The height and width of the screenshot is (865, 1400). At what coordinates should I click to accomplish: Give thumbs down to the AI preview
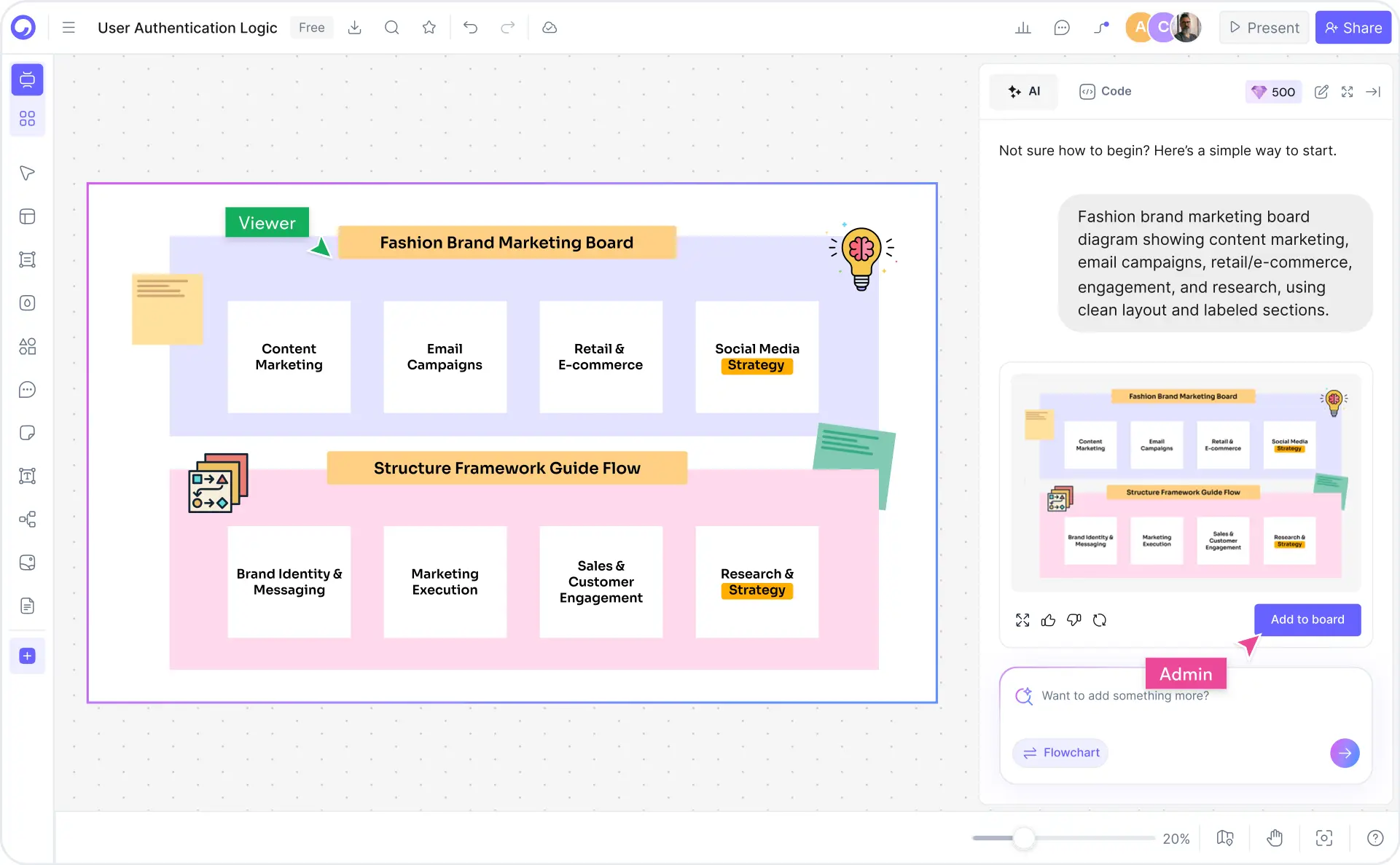(1074, 620)
